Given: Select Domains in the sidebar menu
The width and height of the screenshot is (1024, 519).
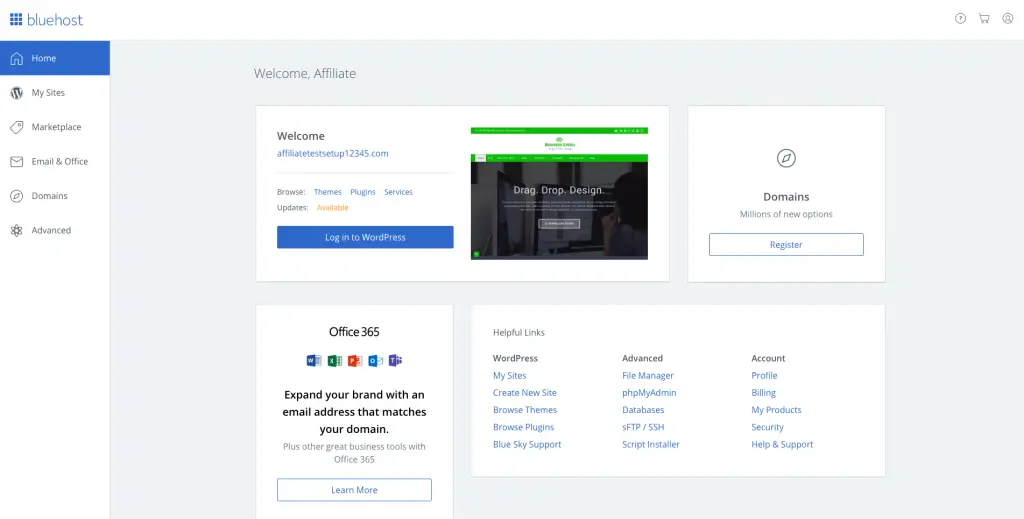Looking at the screenshot, I should pos(55,196).
